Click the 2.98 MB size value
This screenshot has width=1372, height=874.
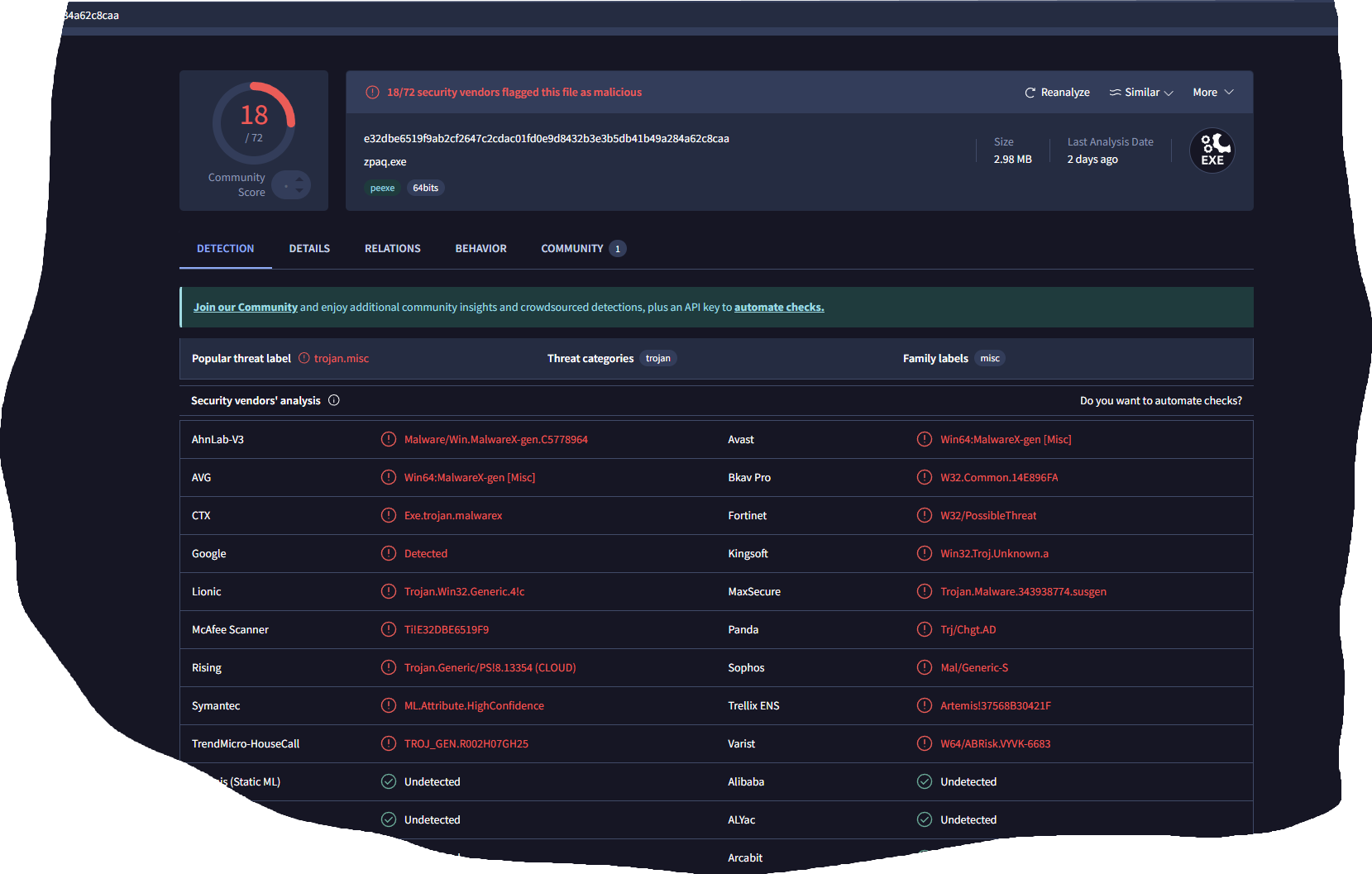[x=1013, y=159]
